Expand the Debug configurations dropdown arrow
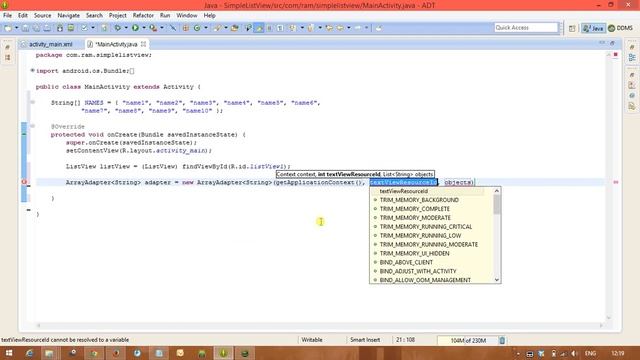 tap(126, 28)
